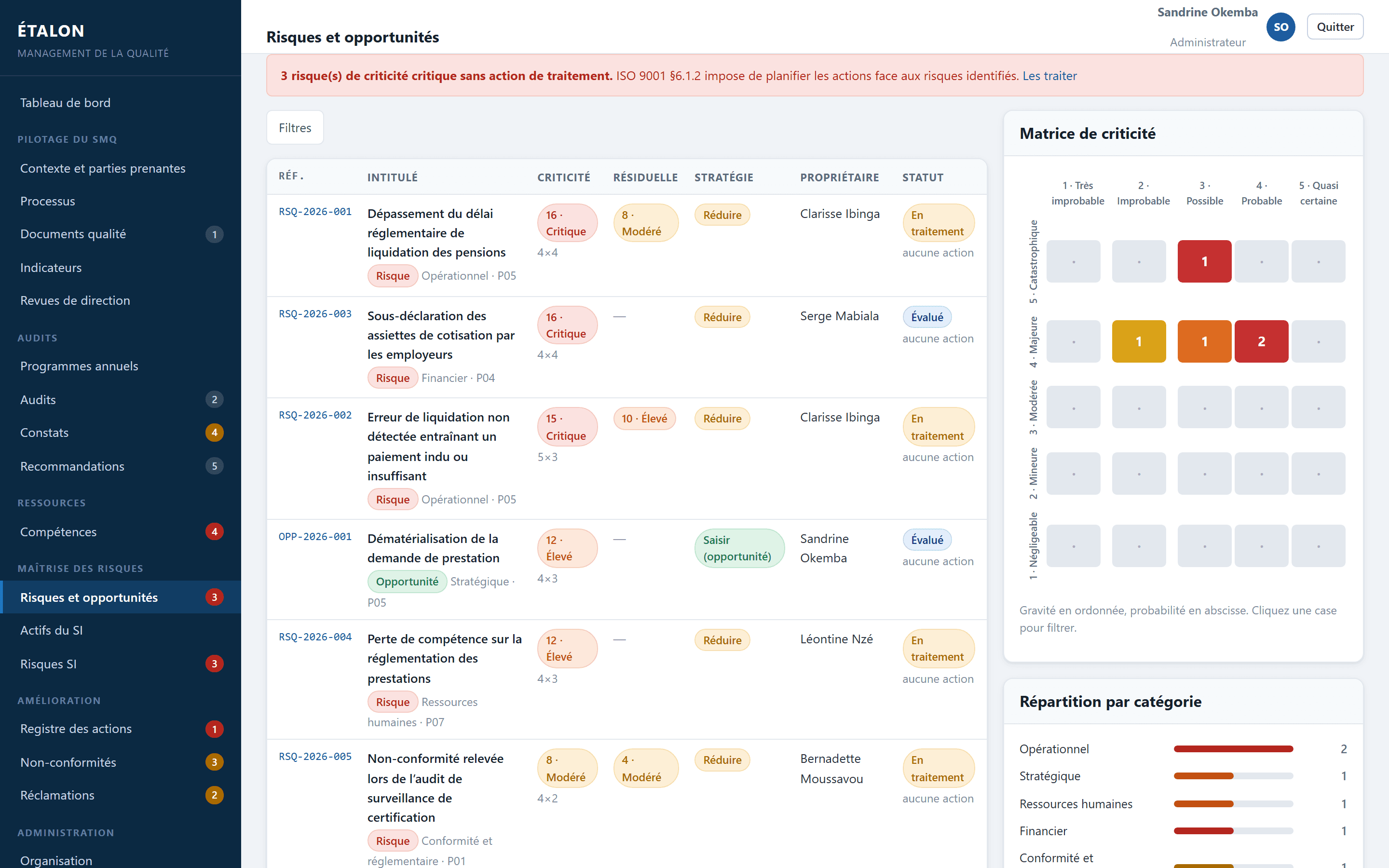Open the SO user avatar
Image resolution: width=1389 pixels, height=868 pixels.
pos(1280,27)
